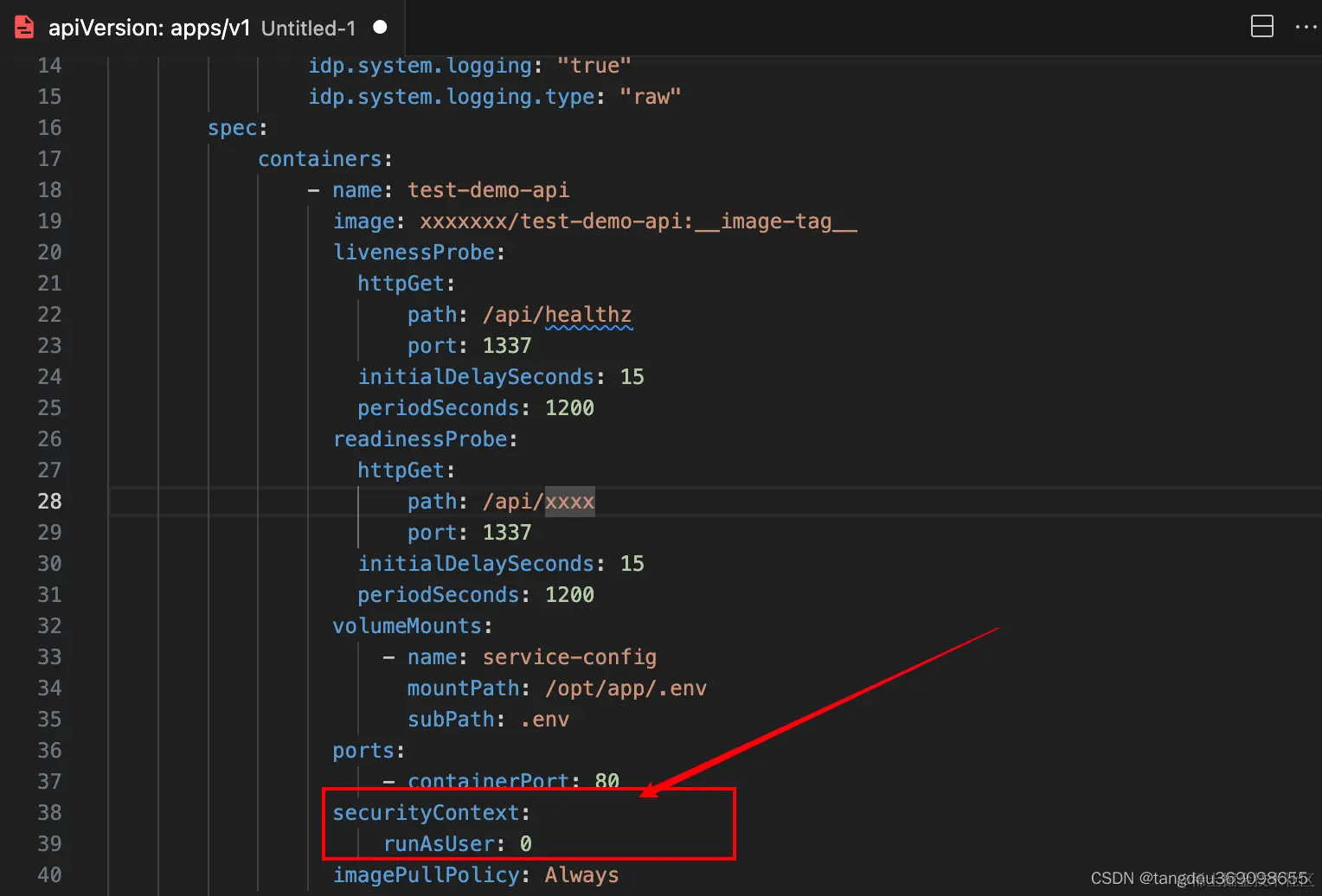
Task: Click the 'imagePullPolicy' key
Action: pos(426,875)
